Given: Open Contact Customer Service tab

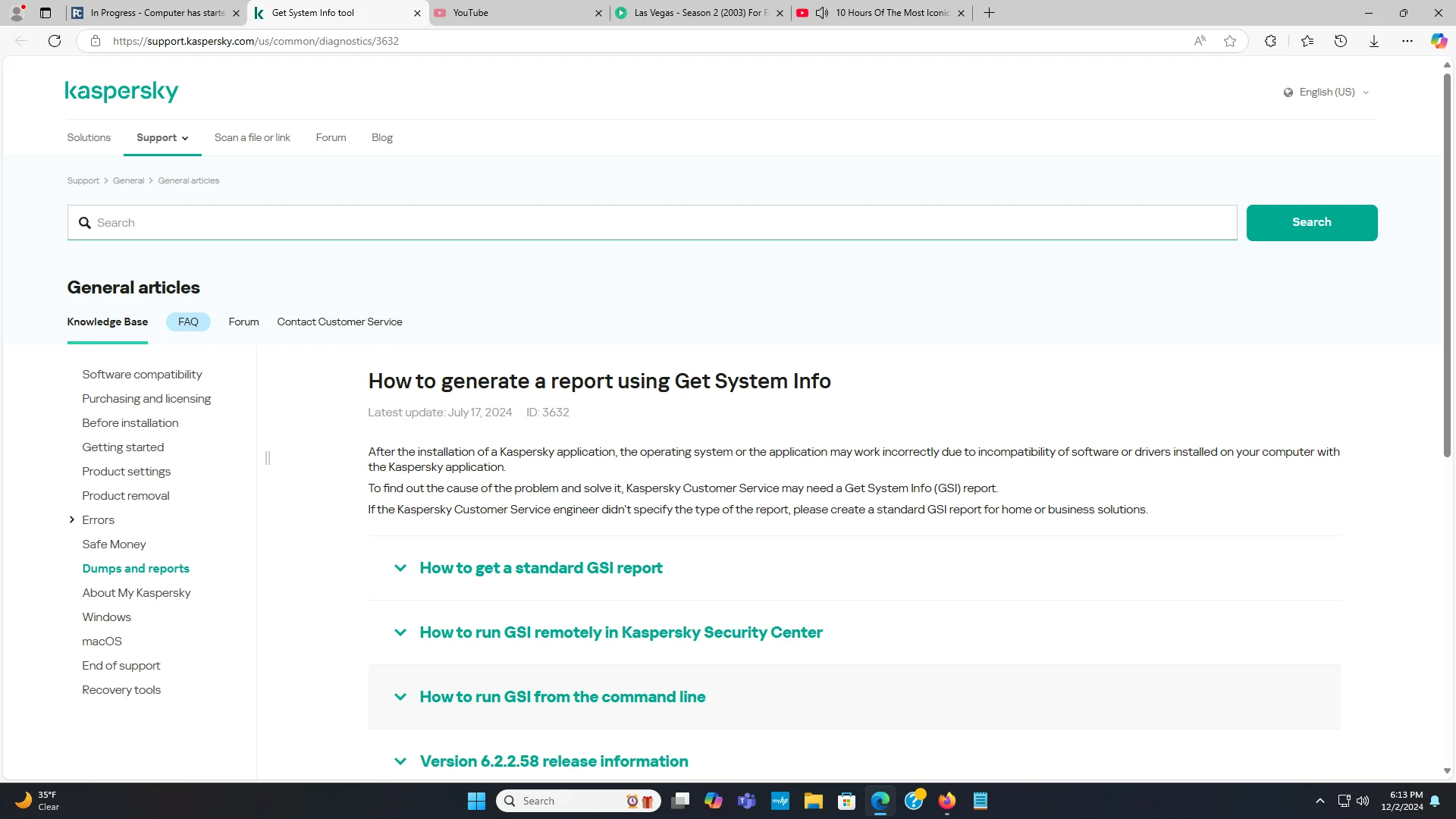Looking at the screenshot, I should [340, 322].
